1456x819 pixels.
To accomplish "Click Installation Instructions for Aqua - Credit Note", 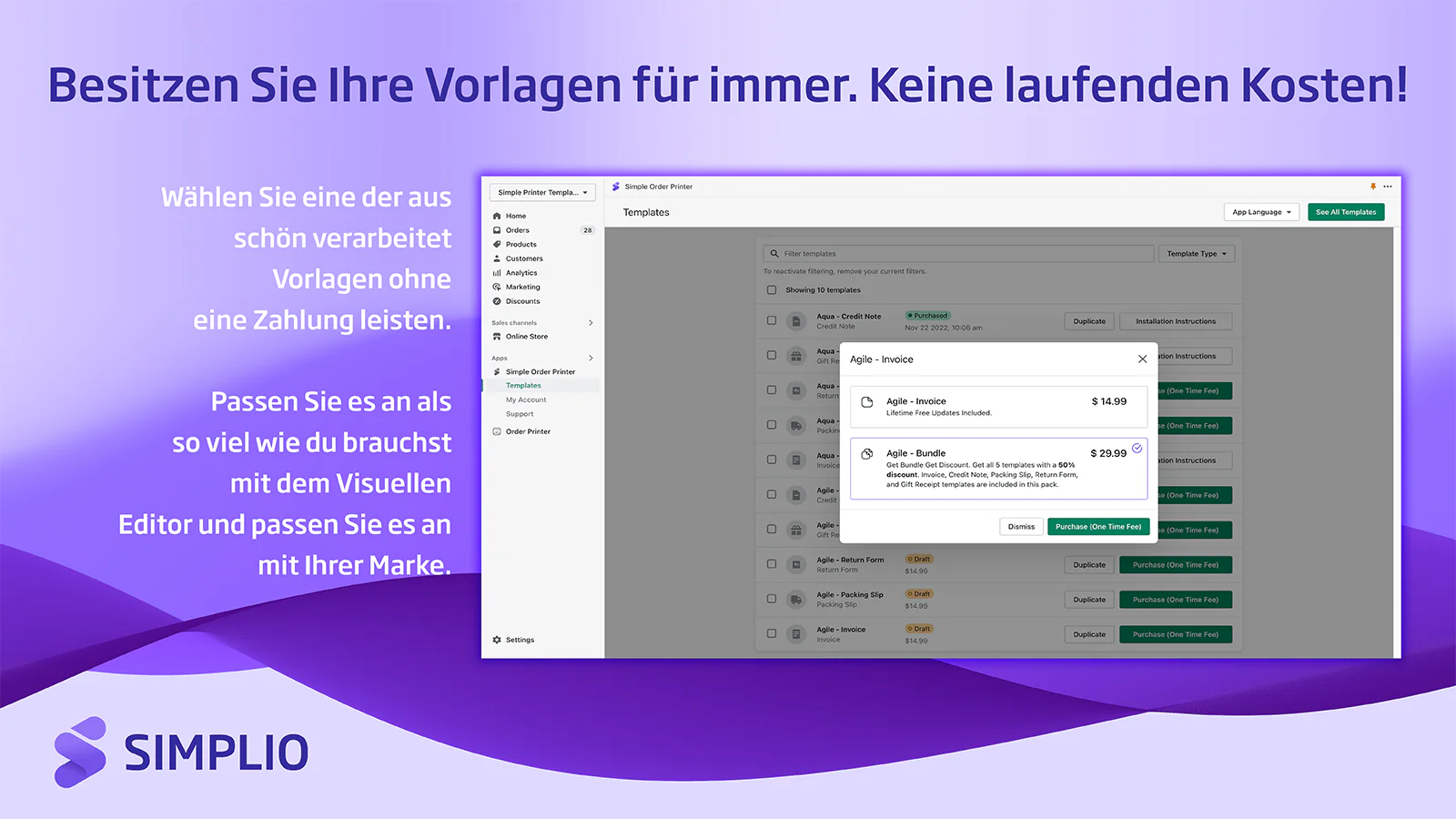I will click(1176, 321).
